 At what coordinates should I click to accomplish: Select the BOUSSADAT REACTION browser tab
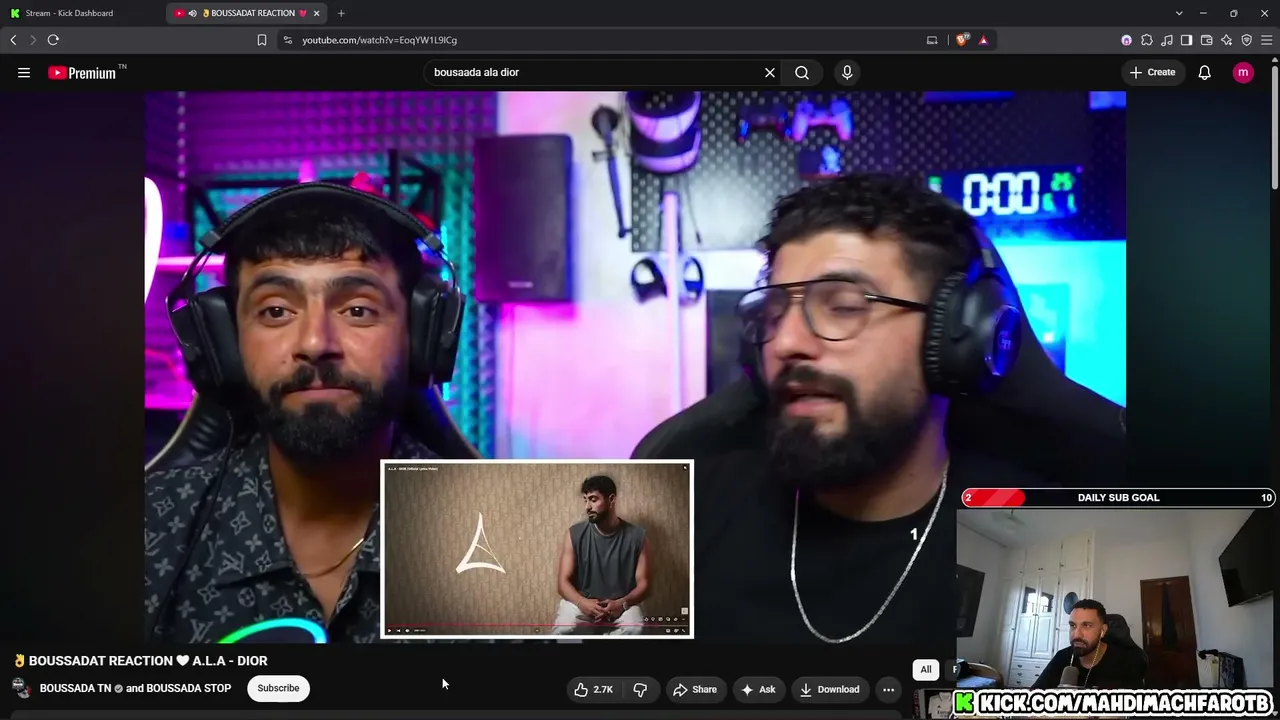[x=248, y=13]
